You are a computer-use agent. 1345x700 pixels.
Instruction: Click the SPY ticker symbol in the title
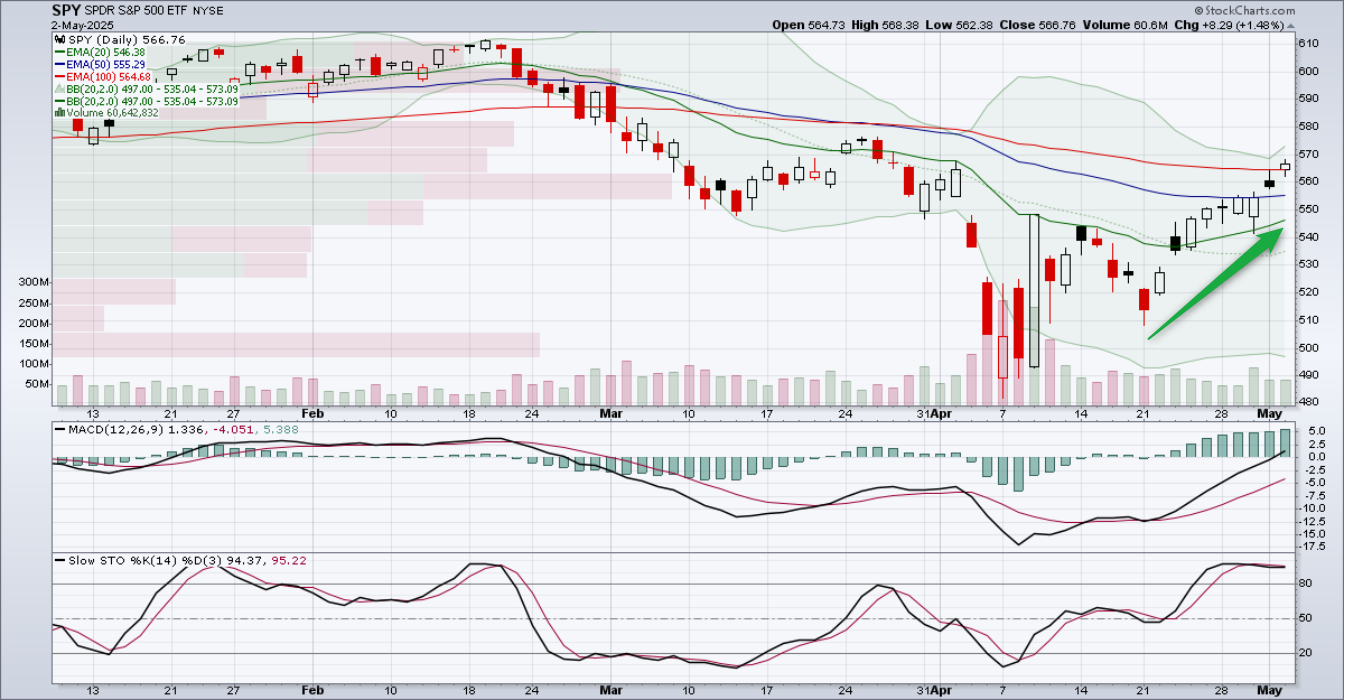click(67, 11)
